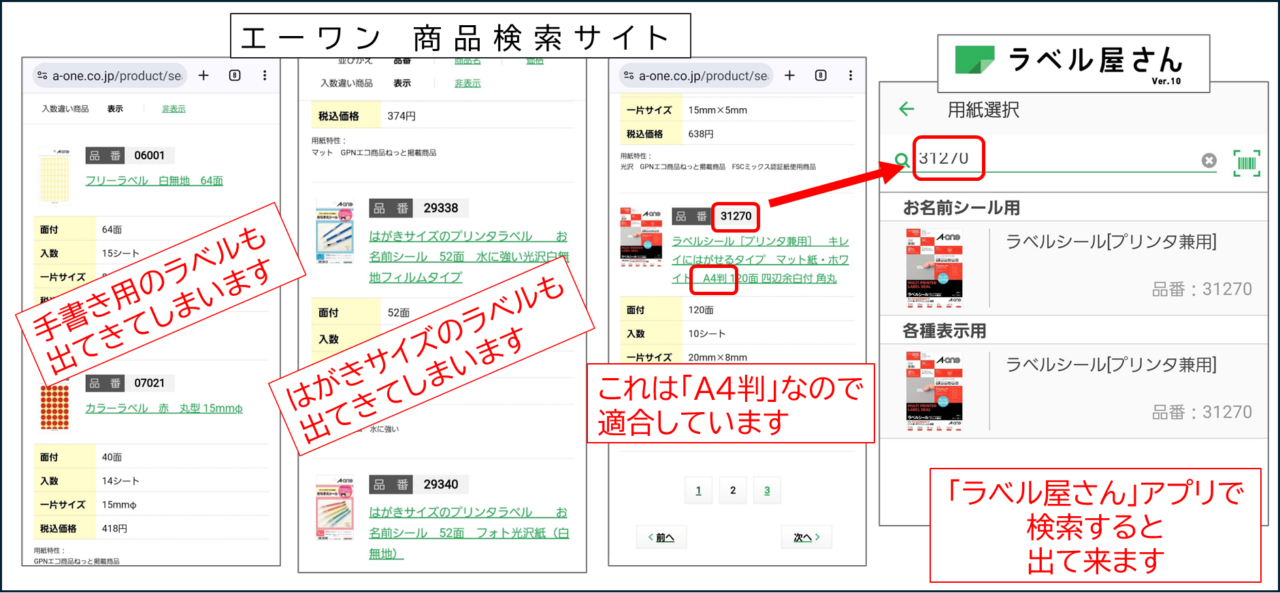
Task: Click 税込価格 638円 value
Action: (701, 133)
